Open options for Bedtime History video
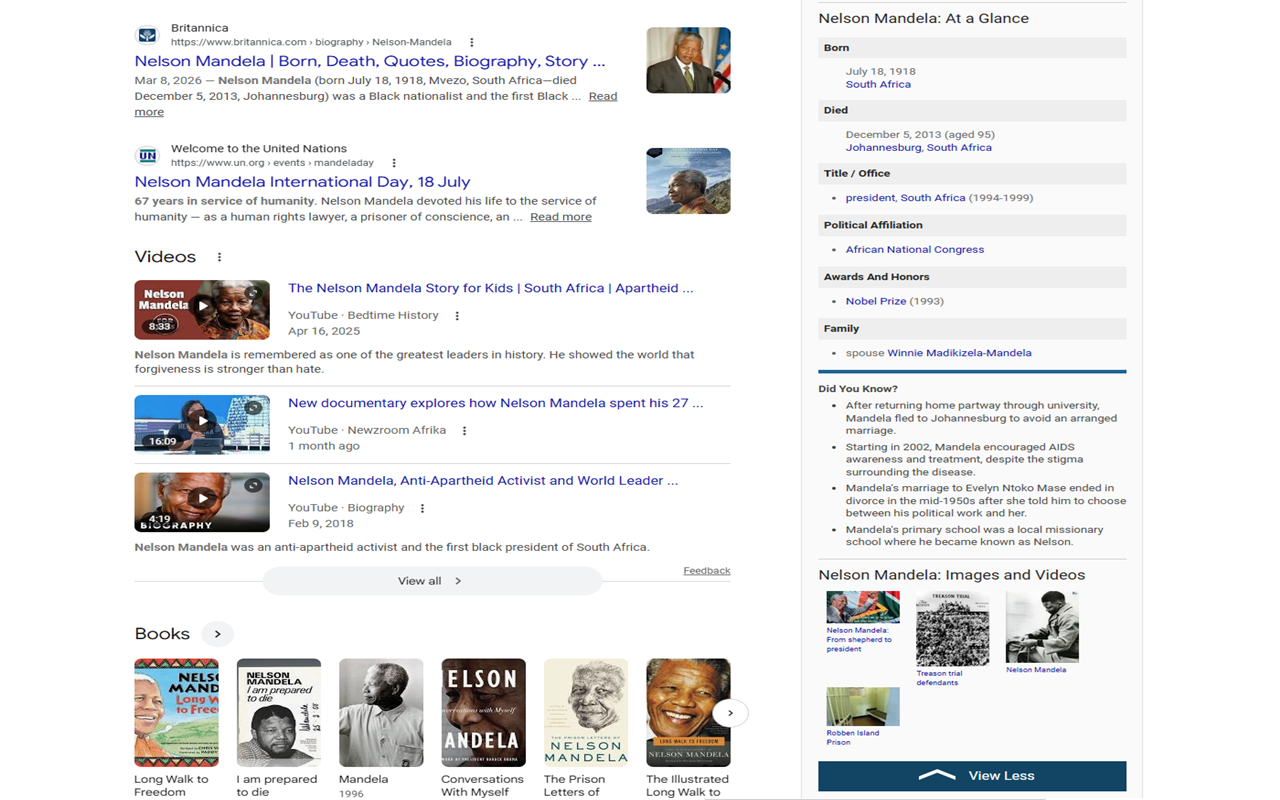 457,316
